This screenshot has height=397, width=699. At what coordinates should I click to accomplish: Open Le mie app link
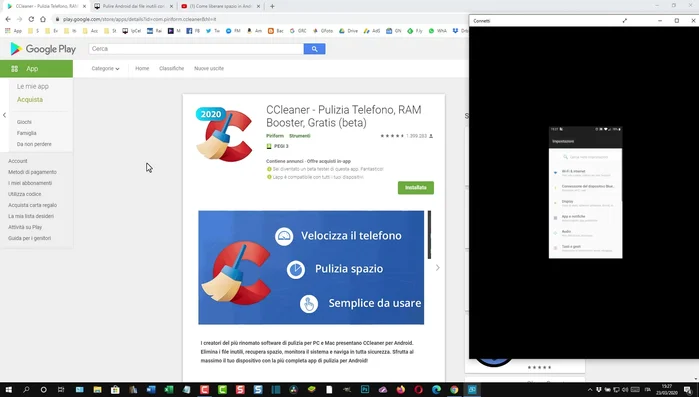[33, 86]
